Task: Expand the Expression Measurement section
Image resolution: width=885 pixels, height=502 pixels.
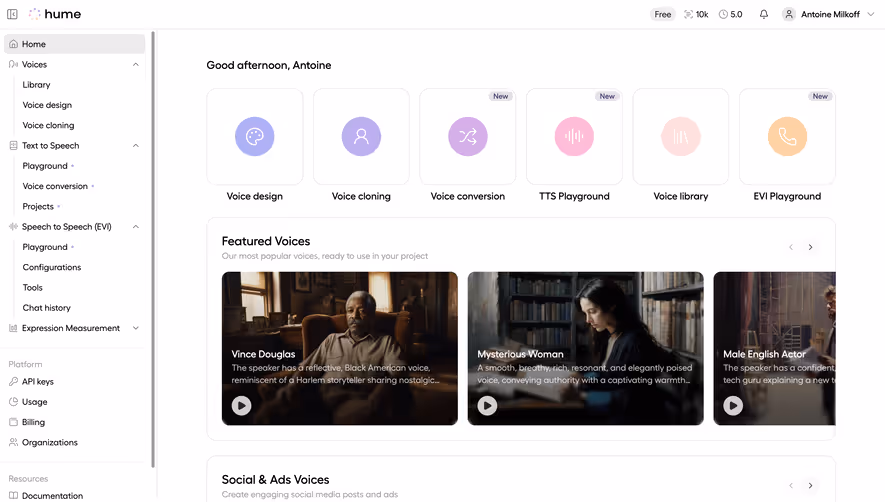Action: (x=135, y=328)
